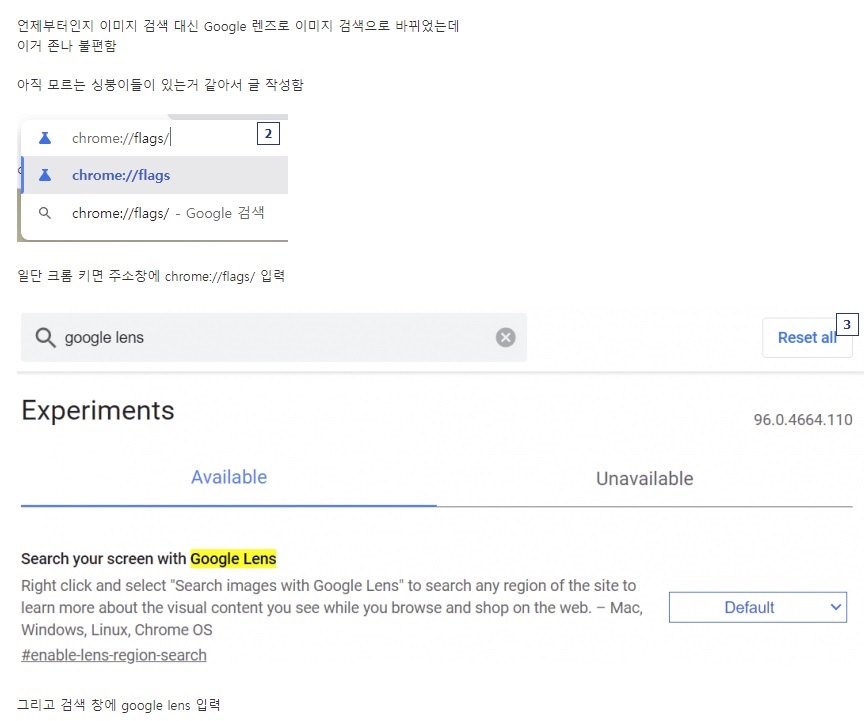Click the flask icon beside the chrome://flags suggestion
The width and height of the screenshot is (864, 721).
pos(45,175)
